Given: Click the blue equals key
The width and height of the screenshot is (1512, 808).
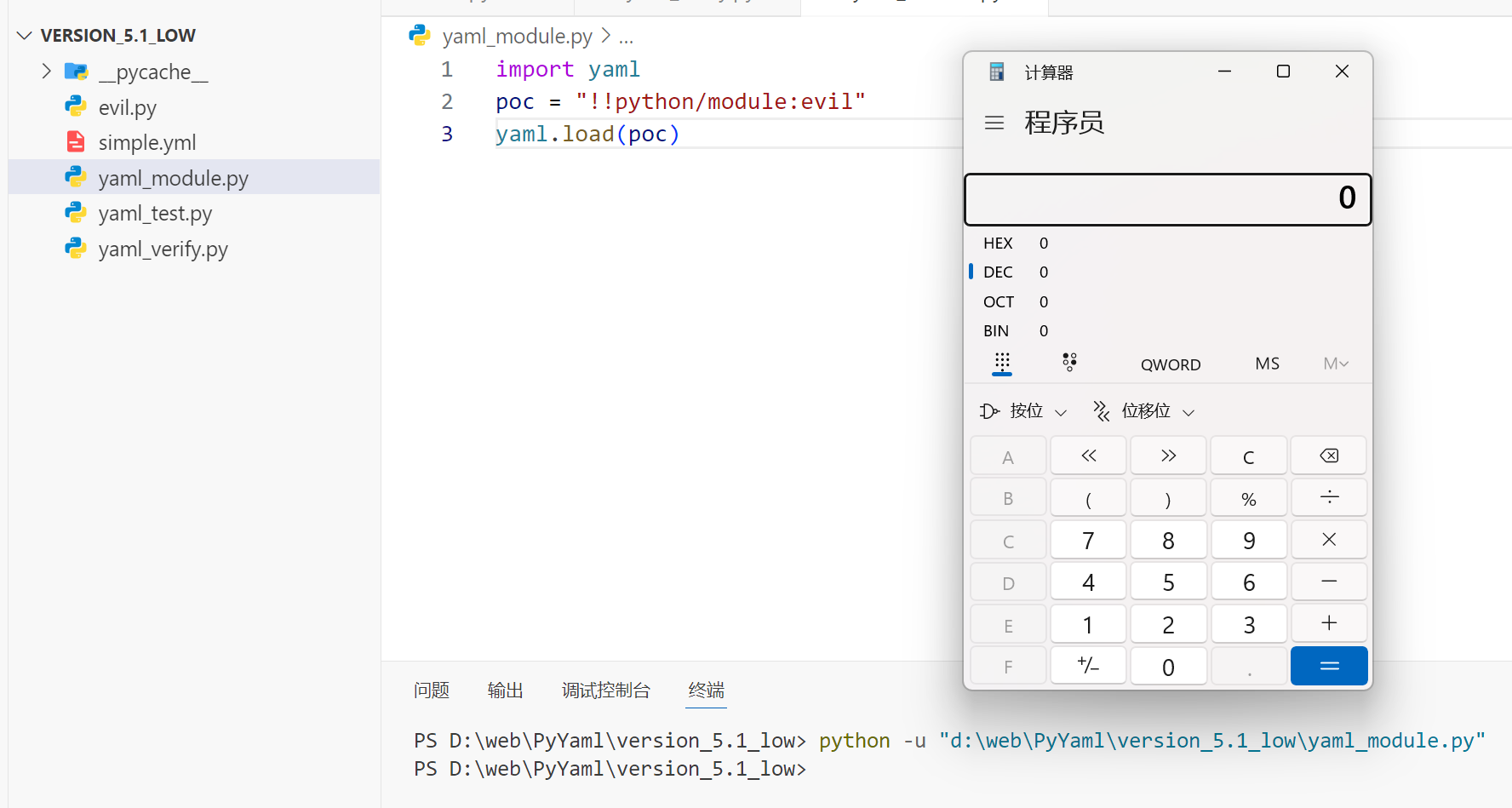Looking at the screenshot, I should pos(1329,666).
